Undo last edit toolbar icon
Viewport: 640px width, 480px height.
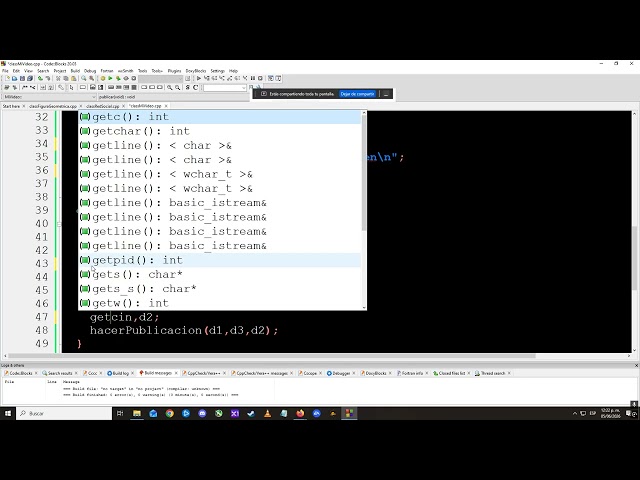tap(40, 78)
